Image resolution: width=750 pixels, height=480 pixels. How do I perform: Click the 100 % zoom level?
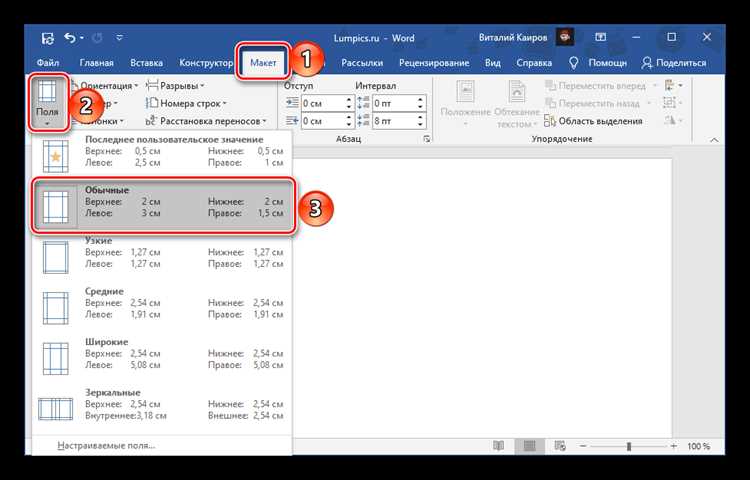pyautogui.click(x=699, y=446)
